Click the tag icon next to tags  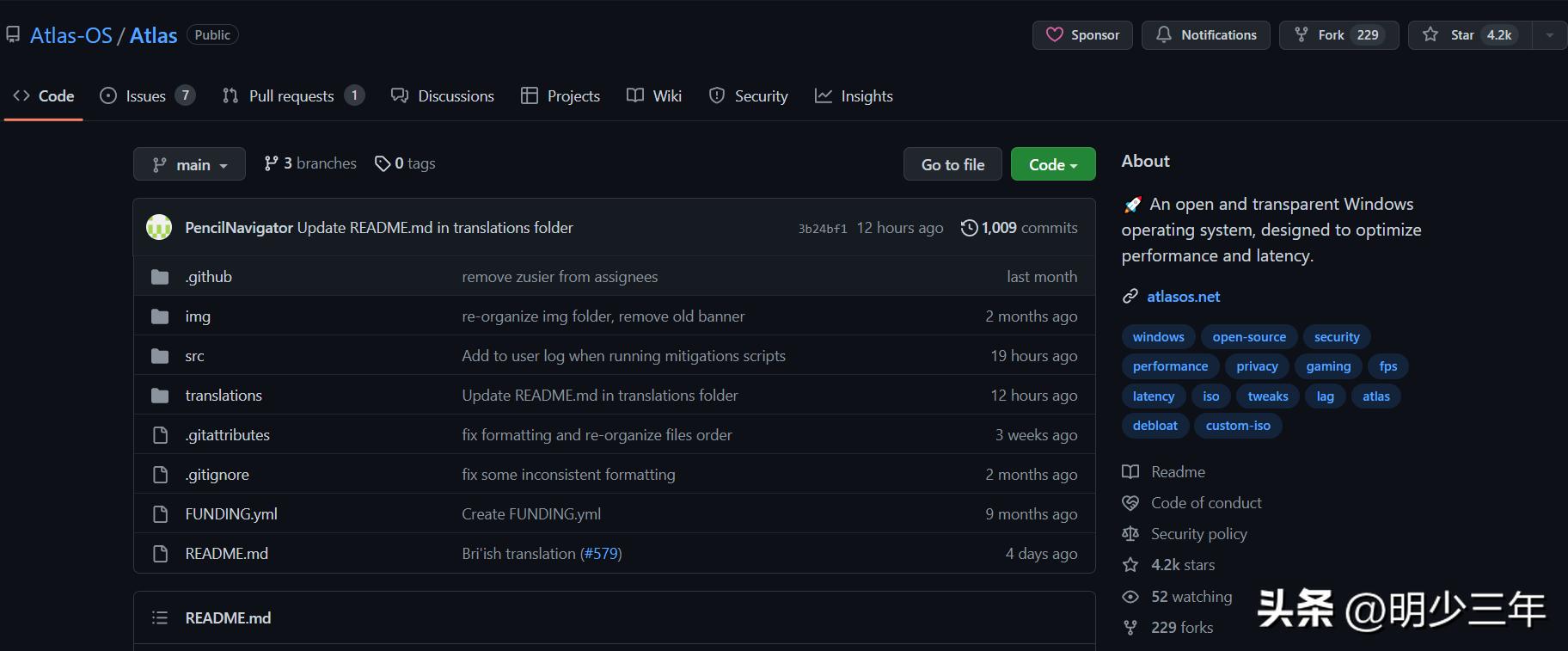pos(383,163)
